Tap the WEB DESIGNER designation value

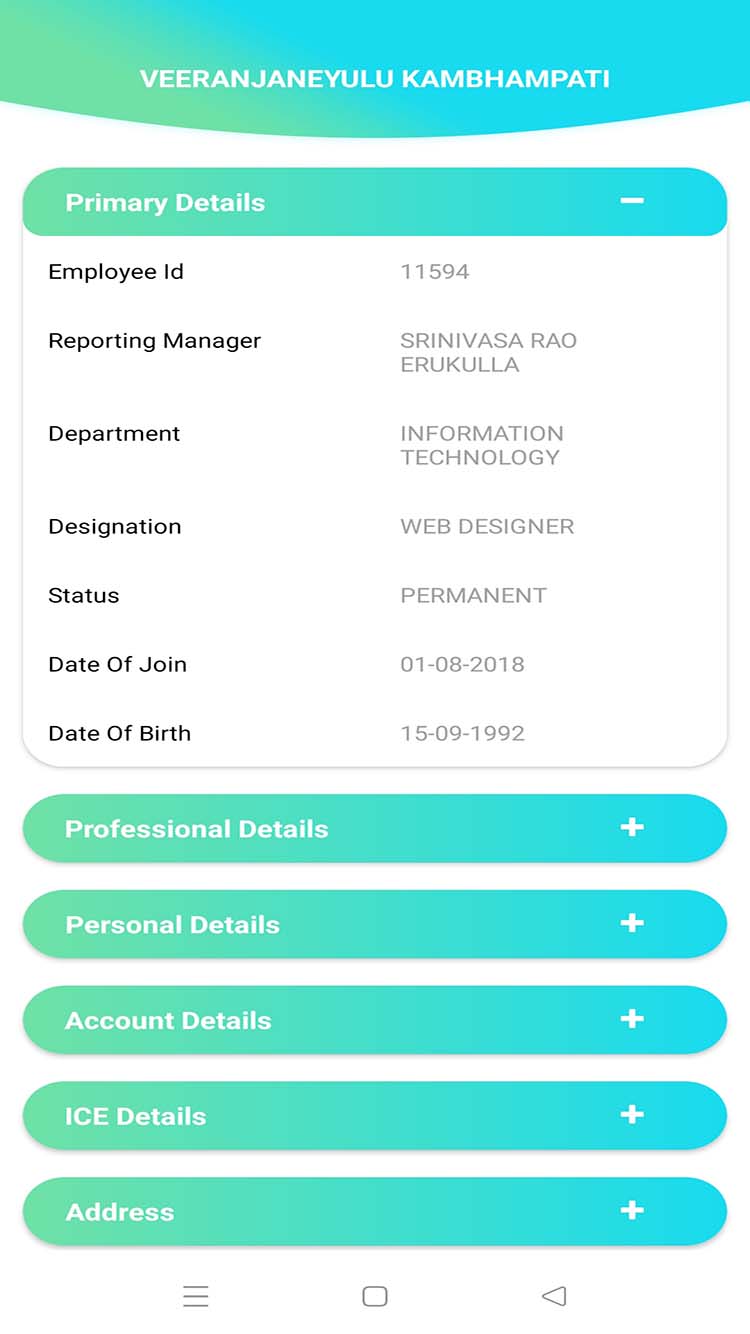[487, 527]
